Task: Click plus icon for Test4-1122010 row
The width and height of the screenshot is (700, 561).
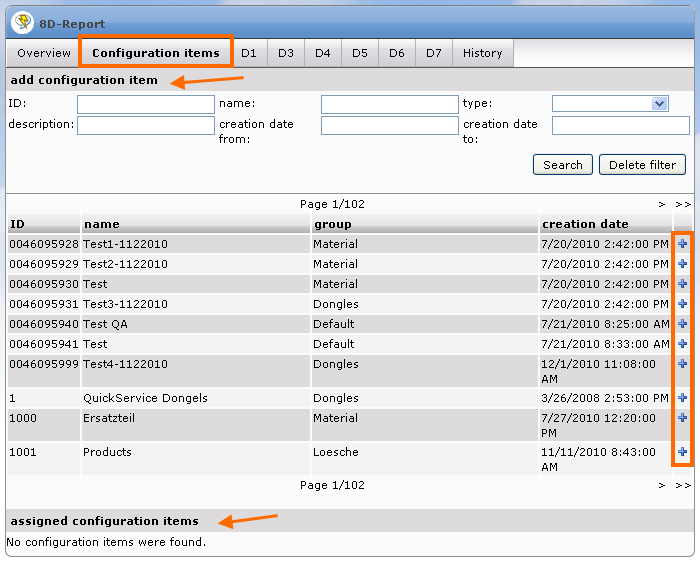Action: (682, 364)
